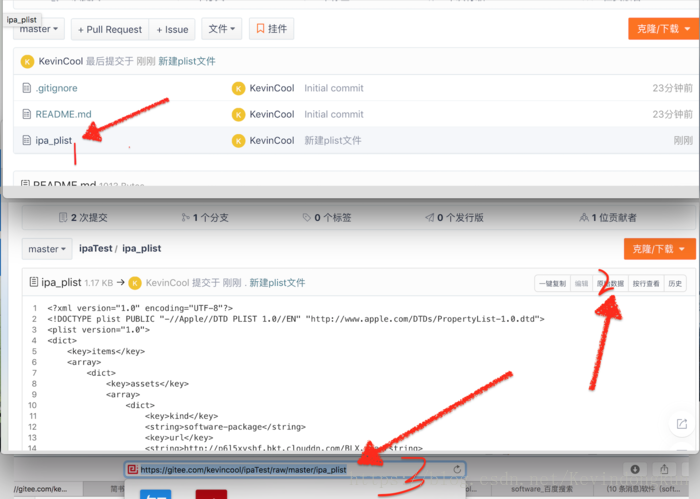Image resolution: width=700 pixels, height=499 pixels.
Task: Click the Safari downloads icon
Action: pyautogui.click(x=635, y=470)
